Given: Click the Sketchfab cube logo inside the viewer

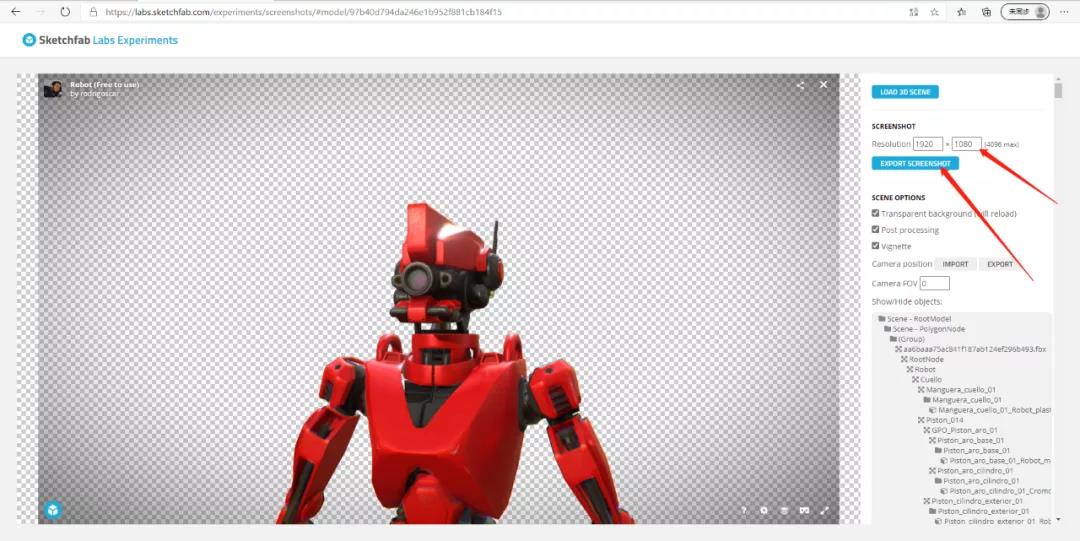Looking at the screenshot, I should tap(53, 510).
